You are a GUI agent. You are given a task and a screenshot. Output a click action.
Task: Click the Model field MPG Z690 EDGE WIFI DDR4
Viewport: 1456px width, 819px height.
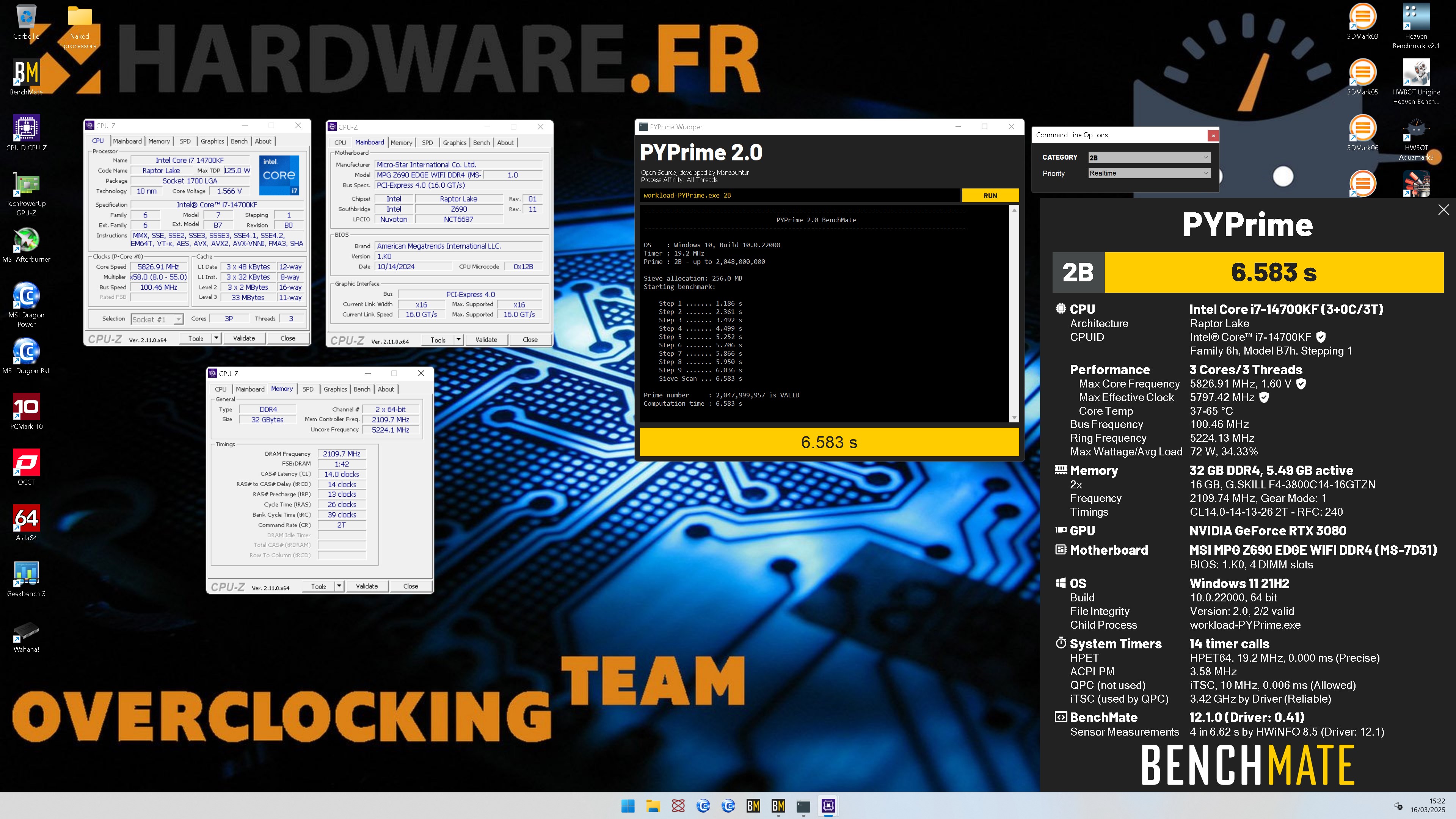pyautogui.click(x=429, y=175)
